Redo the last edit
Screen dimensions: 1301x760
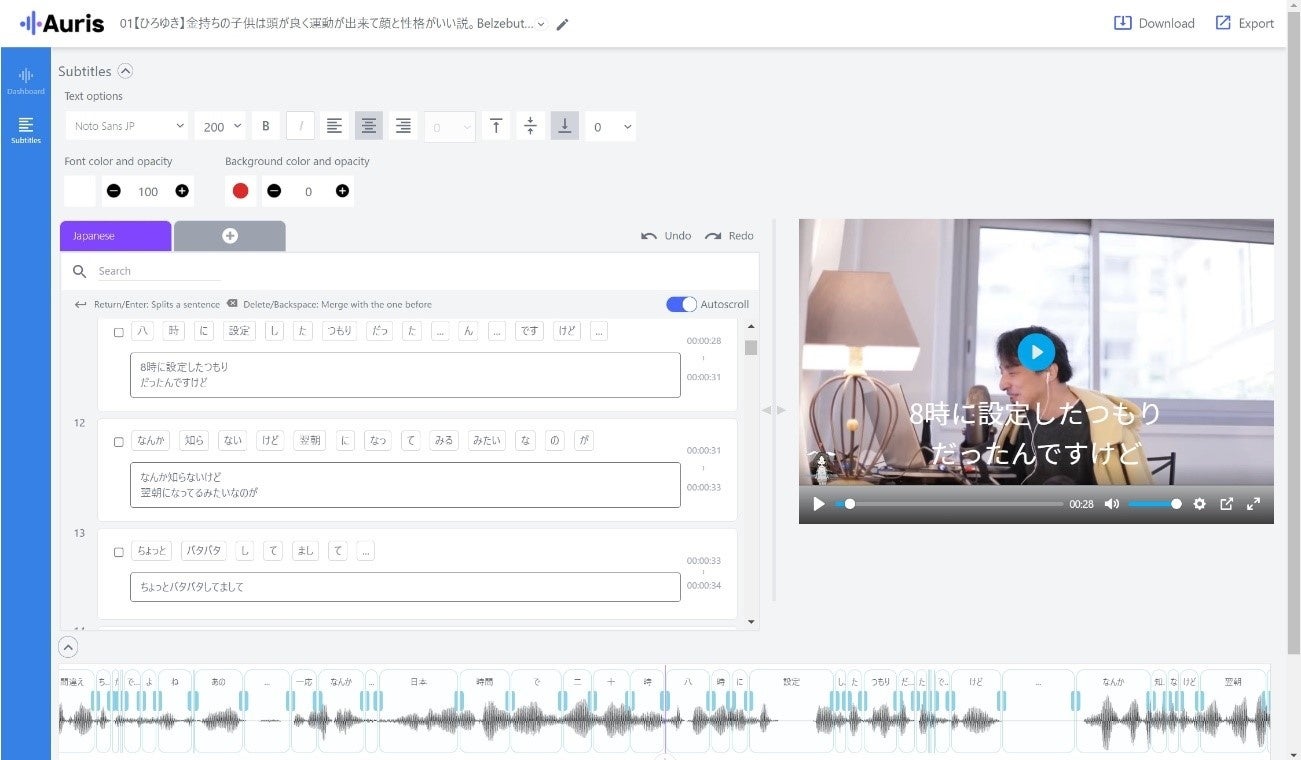coord(729,236)
